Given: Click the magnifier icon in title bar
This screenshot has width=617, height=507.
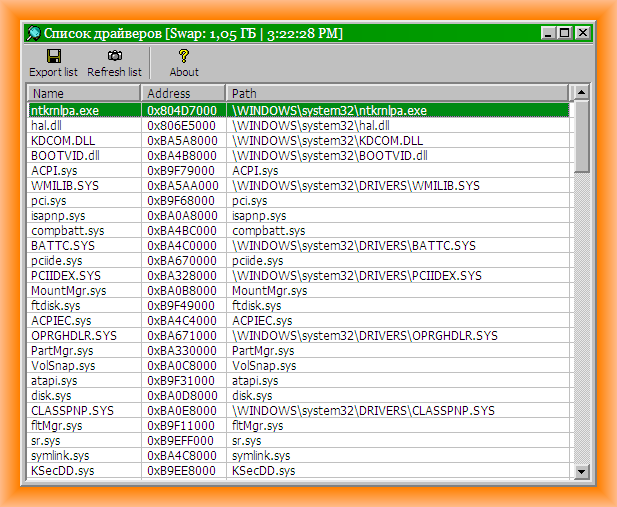Looking at the screenshot, I should pos(34,33).
